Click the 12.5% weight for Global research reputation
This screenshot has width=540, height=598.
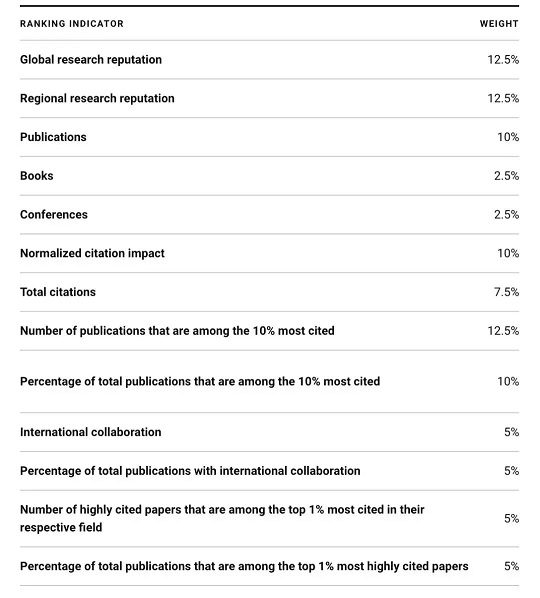tap(503, 60)
